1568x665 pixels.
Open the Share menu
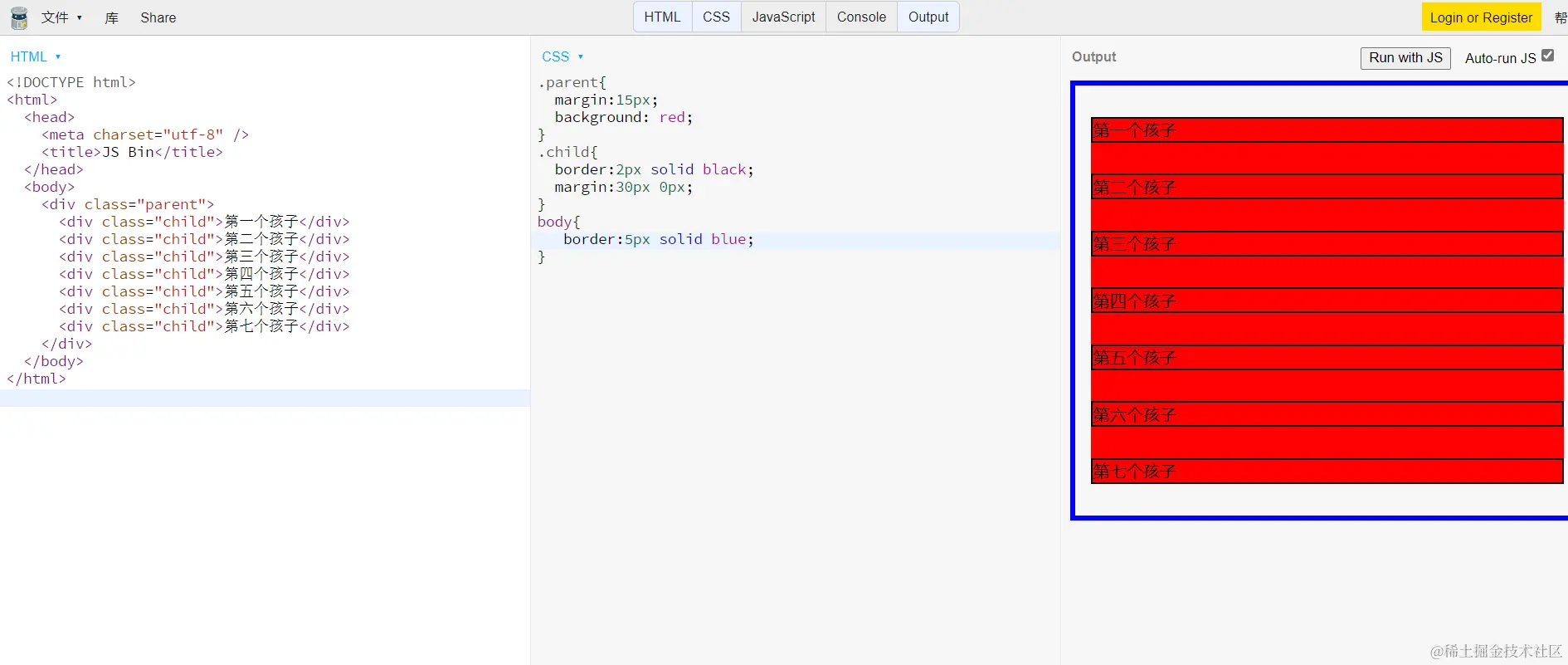point(158,17)
